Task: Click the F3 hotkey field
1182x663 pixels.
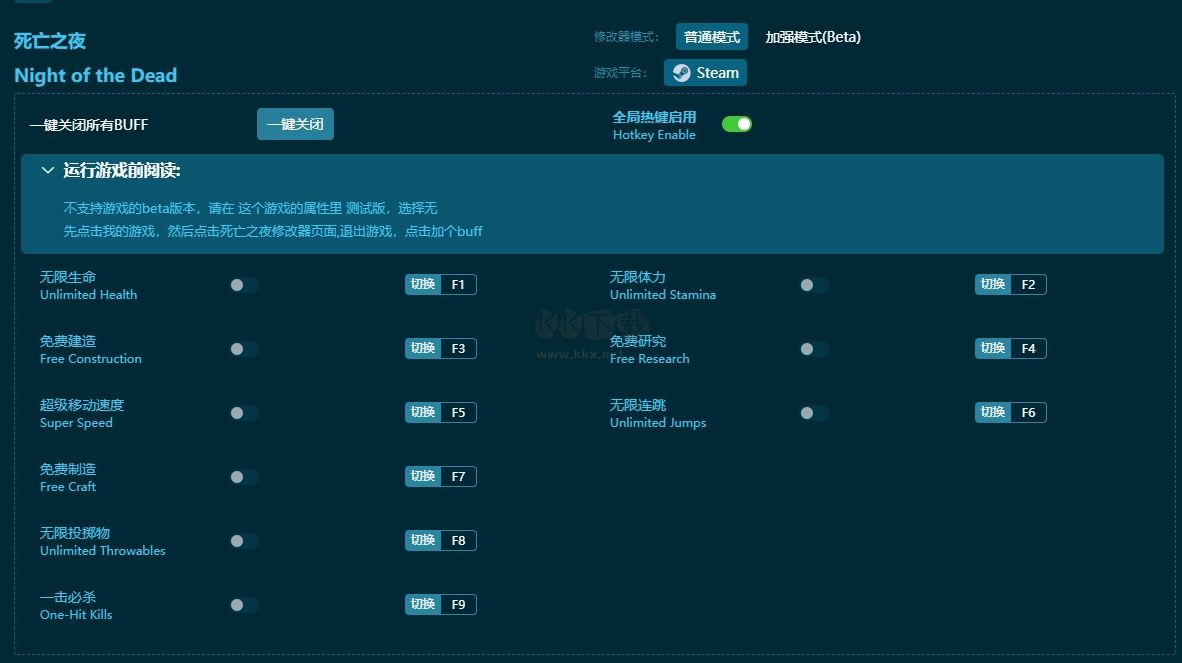Action: [458, 348]
